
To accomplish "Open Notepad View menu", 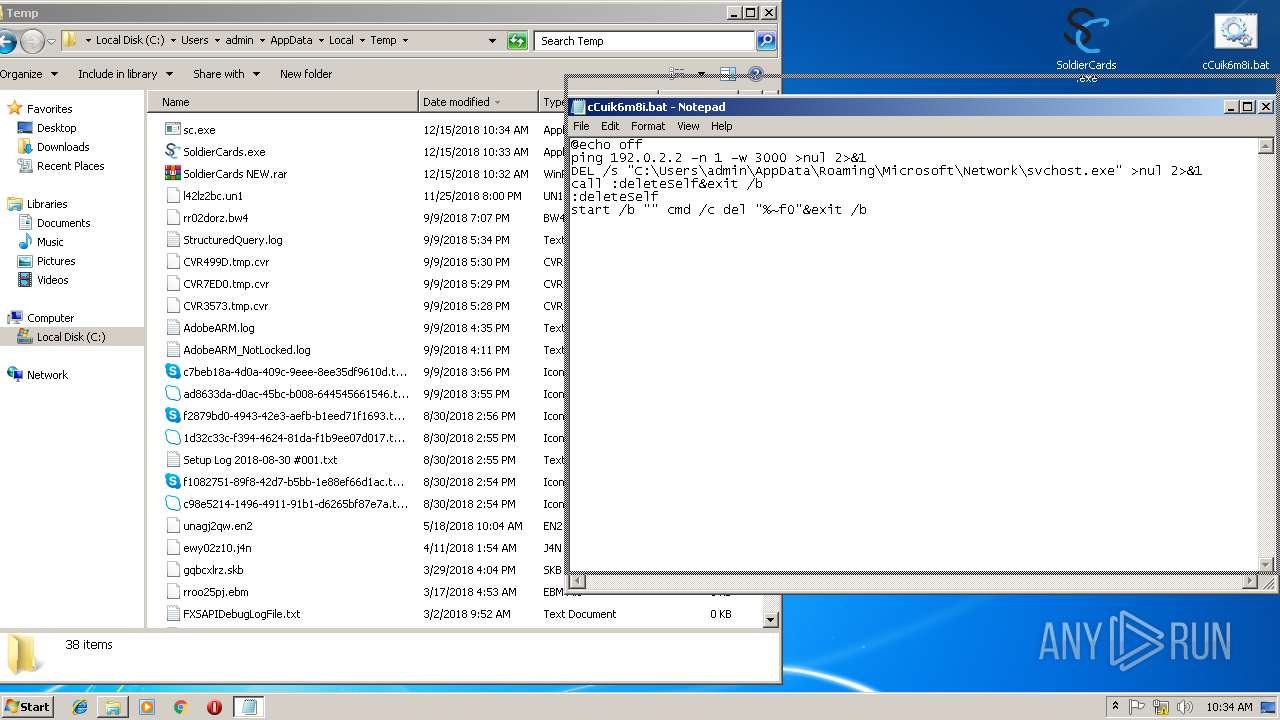I will [x=688, y=126].
